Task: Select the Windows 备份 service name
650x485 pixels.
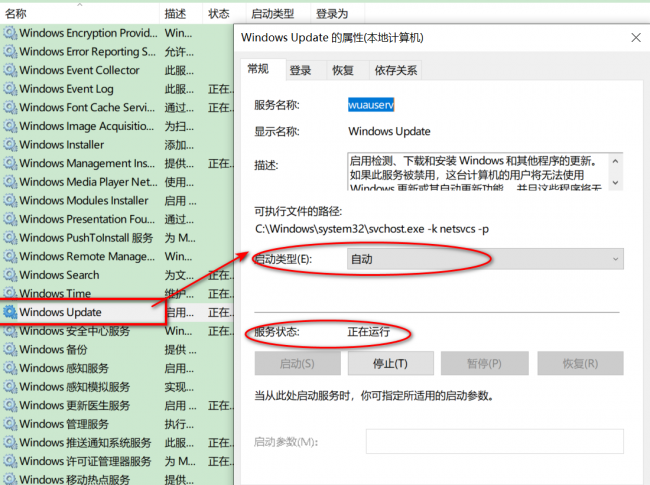Action: pos(53,349)
